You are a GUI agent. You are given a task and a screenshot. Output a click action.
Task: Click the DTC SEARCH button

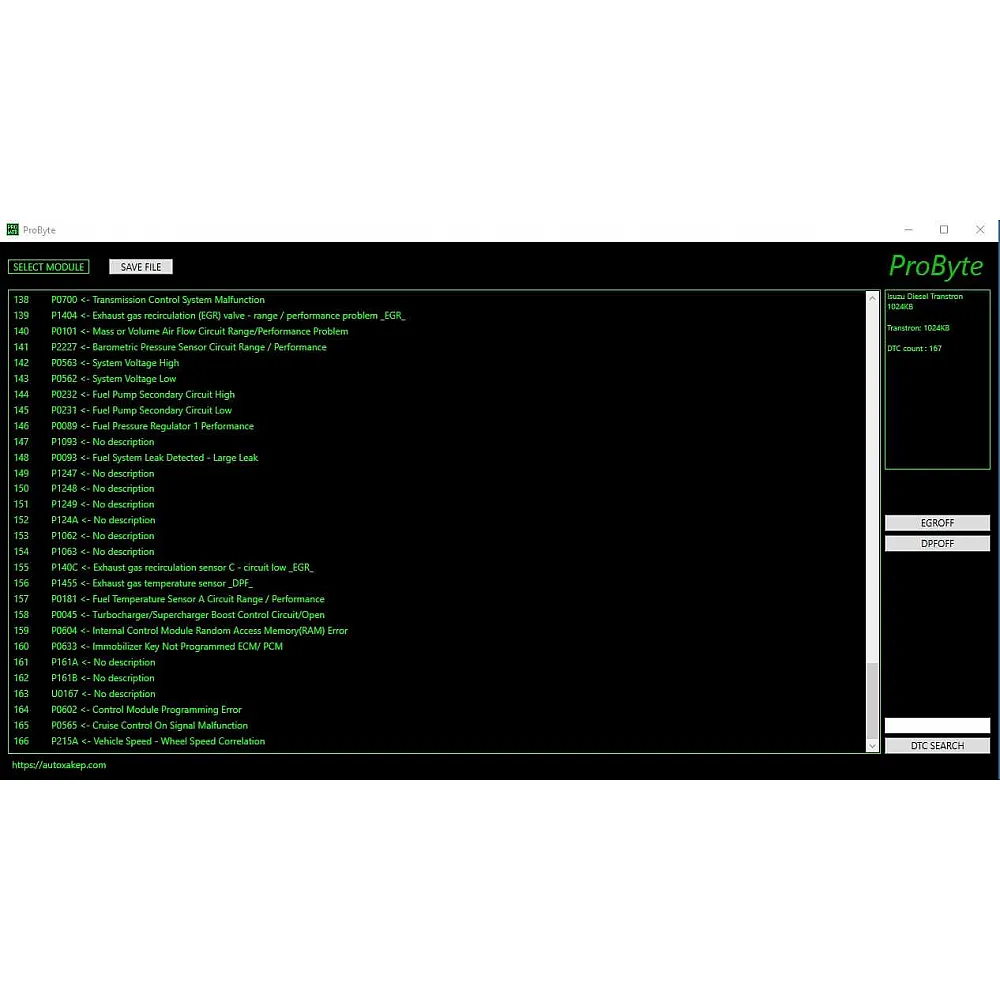[x=937, y=746]
